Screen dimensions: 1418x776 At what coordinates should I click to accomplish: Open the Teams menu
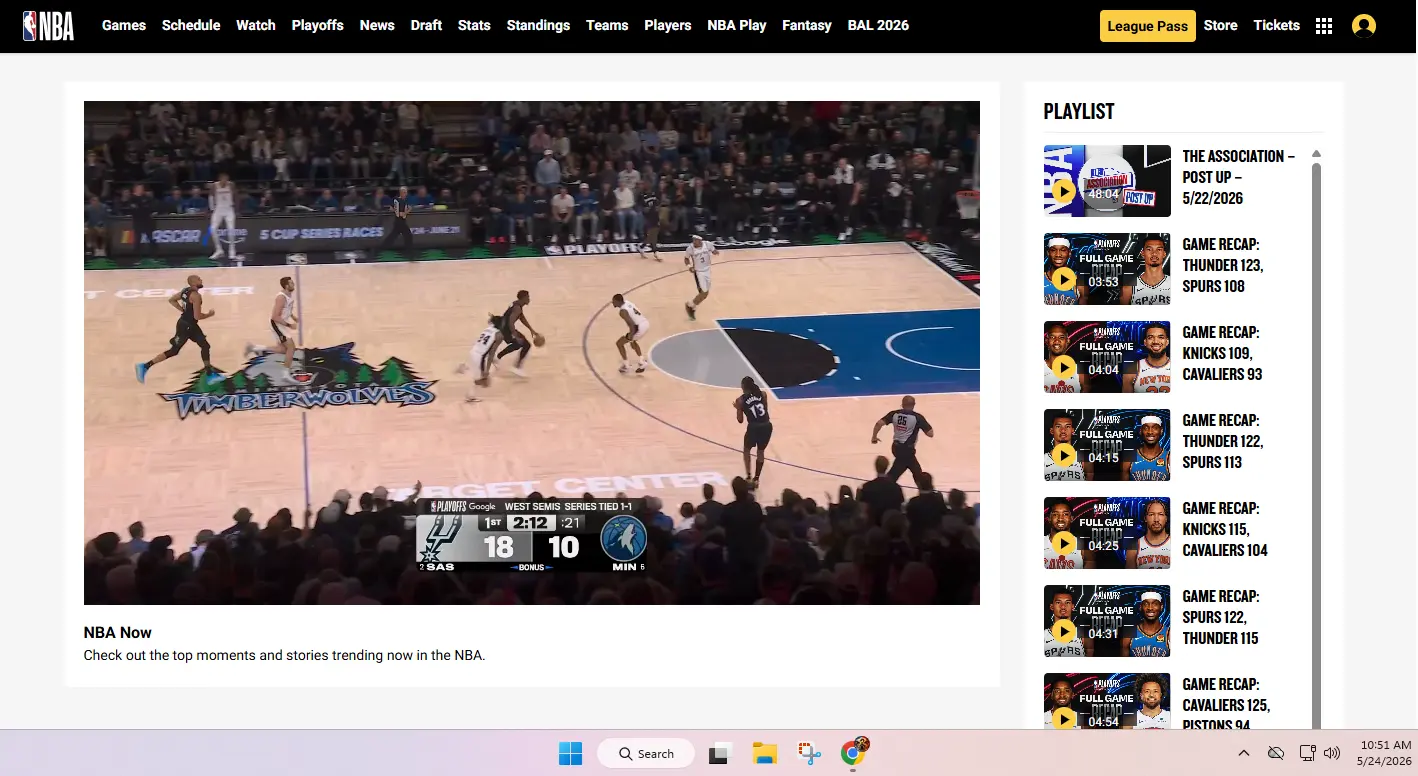coord(607,25)
